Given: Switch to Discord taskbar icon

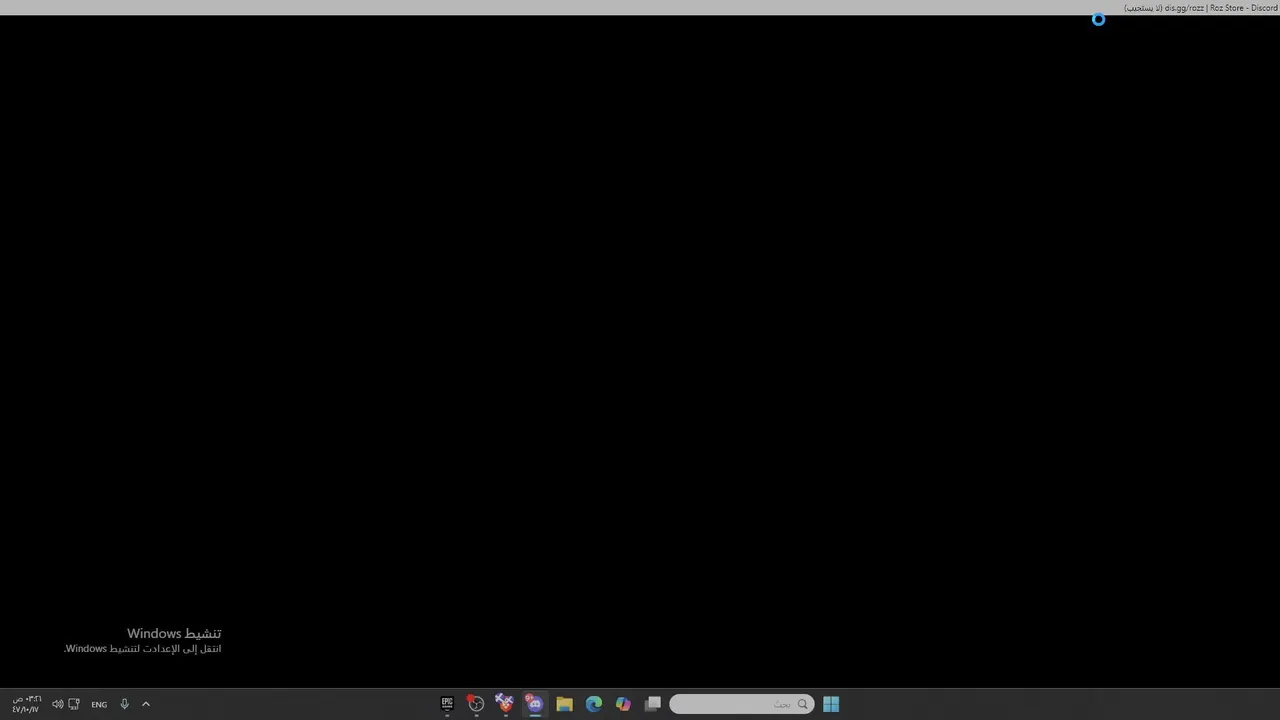Looking at the screenshot, I should point(535,704).
